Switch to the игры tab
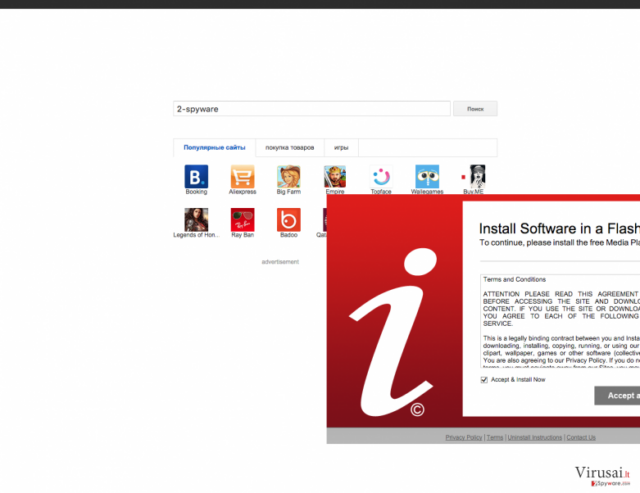This screenshot has width=640, height=493. [341, 147]
